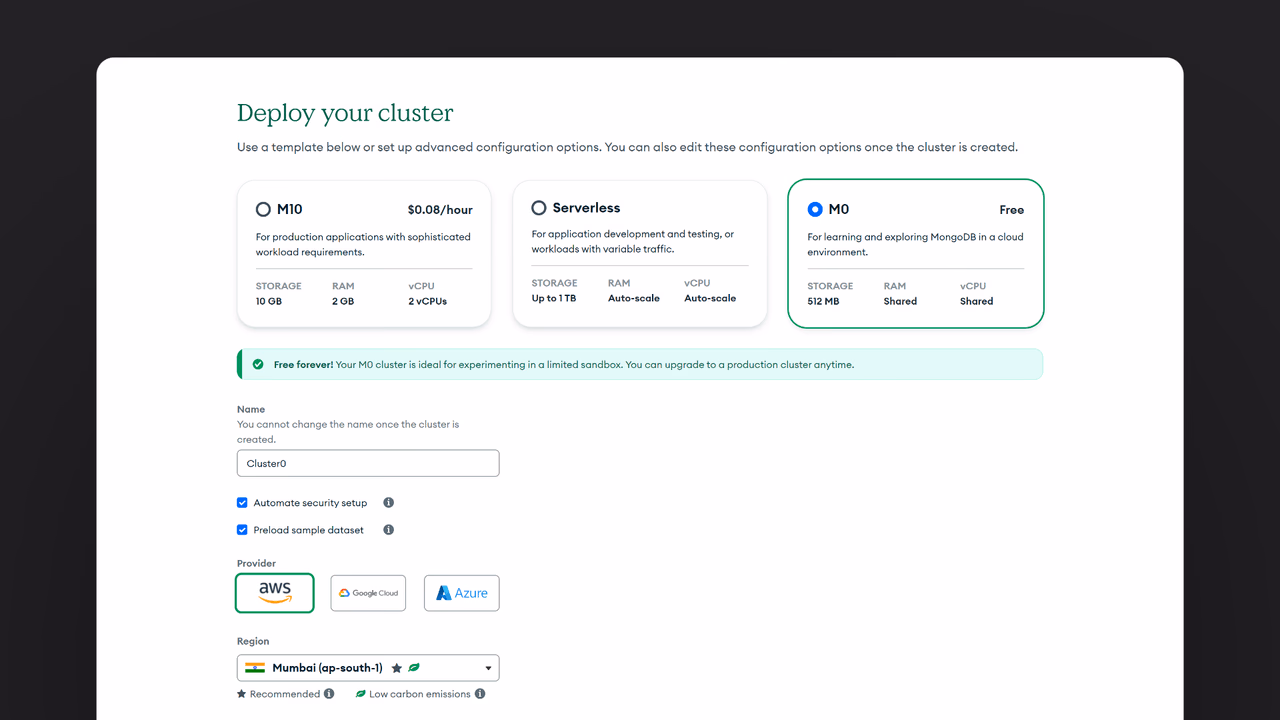This screenshot has width=1280, height=720.
Task: Select the Serverless radio button
Action: tap(539, 208)
